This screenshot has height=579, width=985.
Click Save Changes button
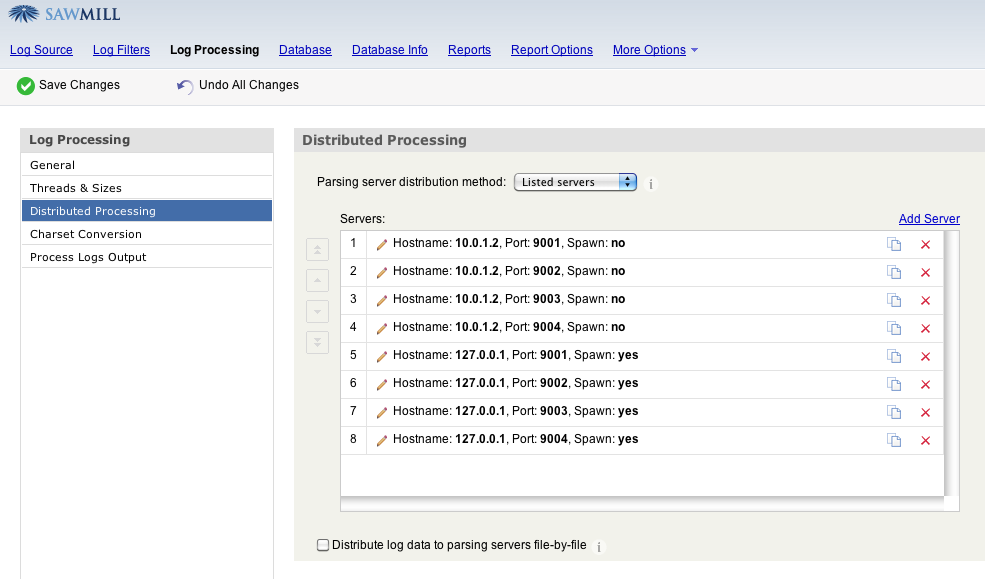click(x=68, y=86)
